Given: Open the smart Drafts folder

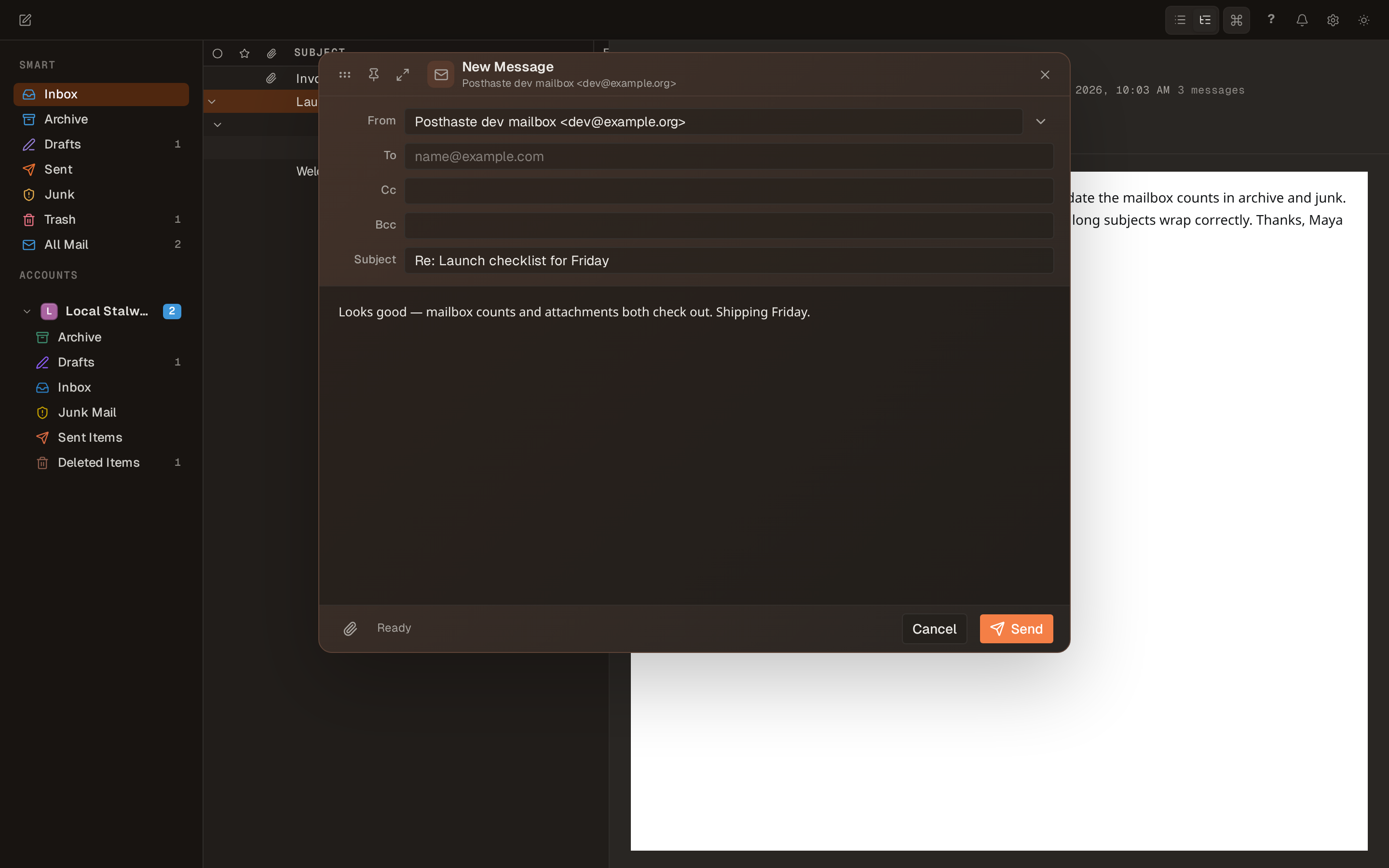Looking at the screenshot, I should pos(101,144).
